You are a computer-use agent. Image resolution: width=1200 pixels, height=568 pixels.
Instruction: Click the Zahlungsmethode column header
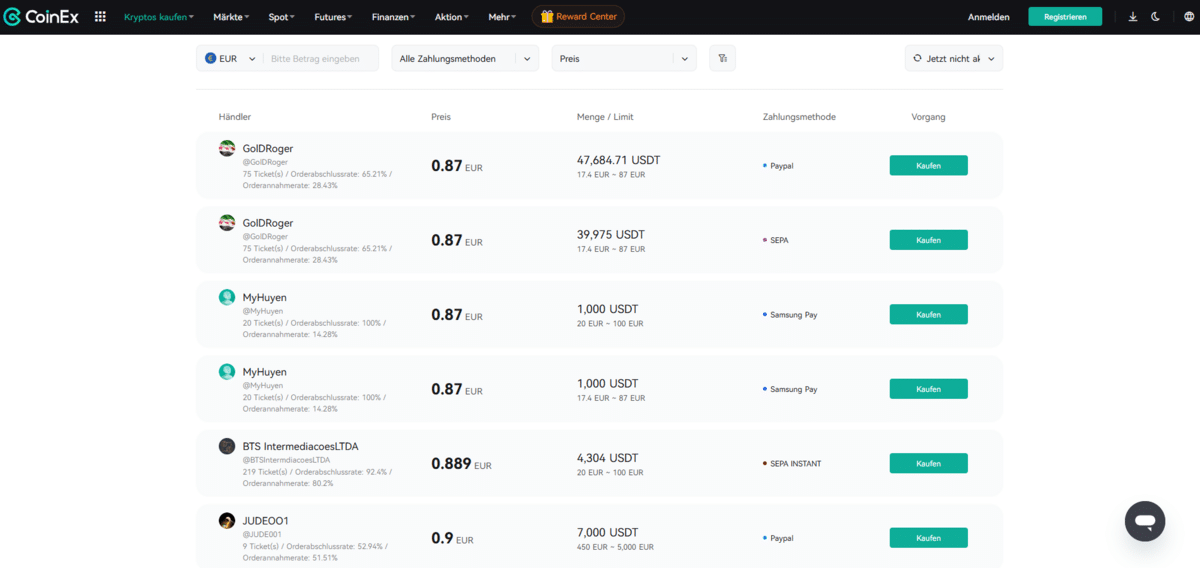click(799, 117)
